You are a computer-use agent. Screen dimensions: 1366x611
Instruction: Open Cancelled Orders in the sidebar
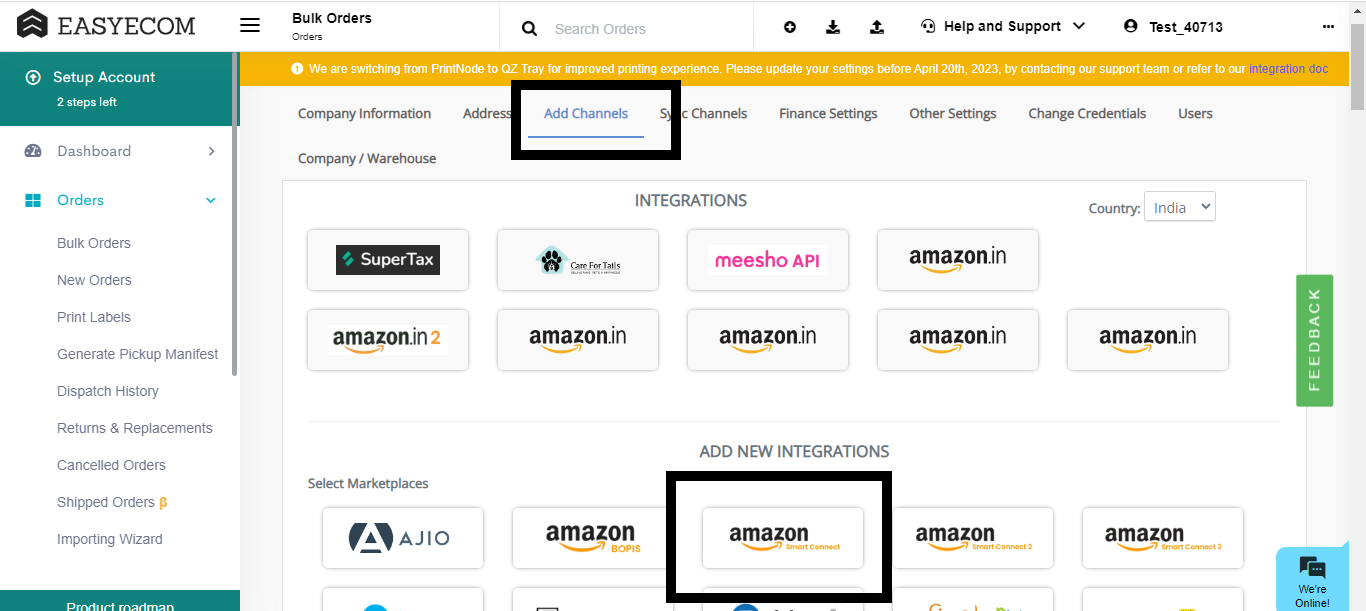click(x=111, y=465)
